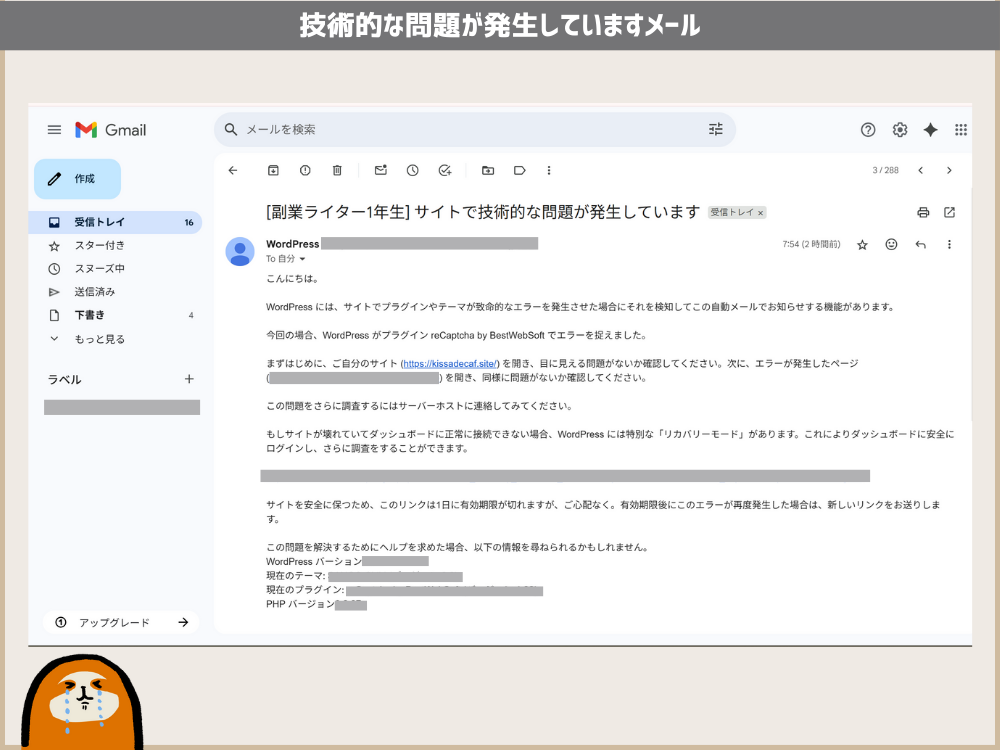Star the WordPress email
Image resolution: width=1000 pixels, height=750 pixels.
(x=862, y=244)
